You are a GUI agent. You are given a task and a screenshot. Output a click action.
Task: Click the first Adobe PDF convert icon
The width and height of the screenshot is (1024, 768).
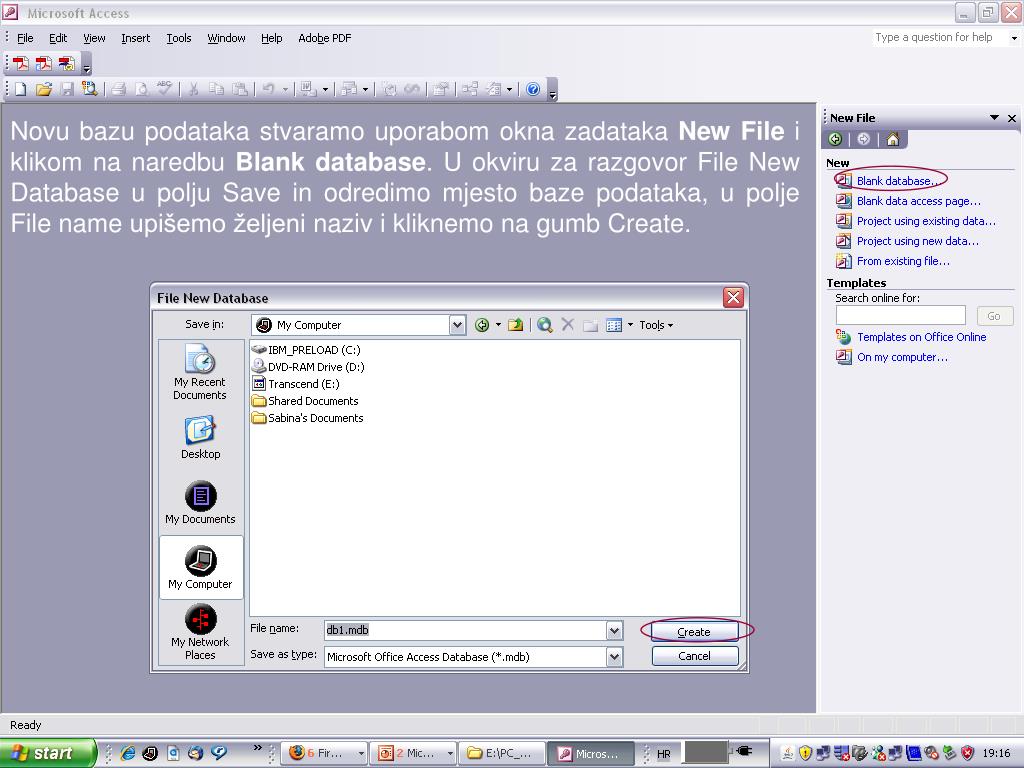pyautogui.click(x=20, y=63)
